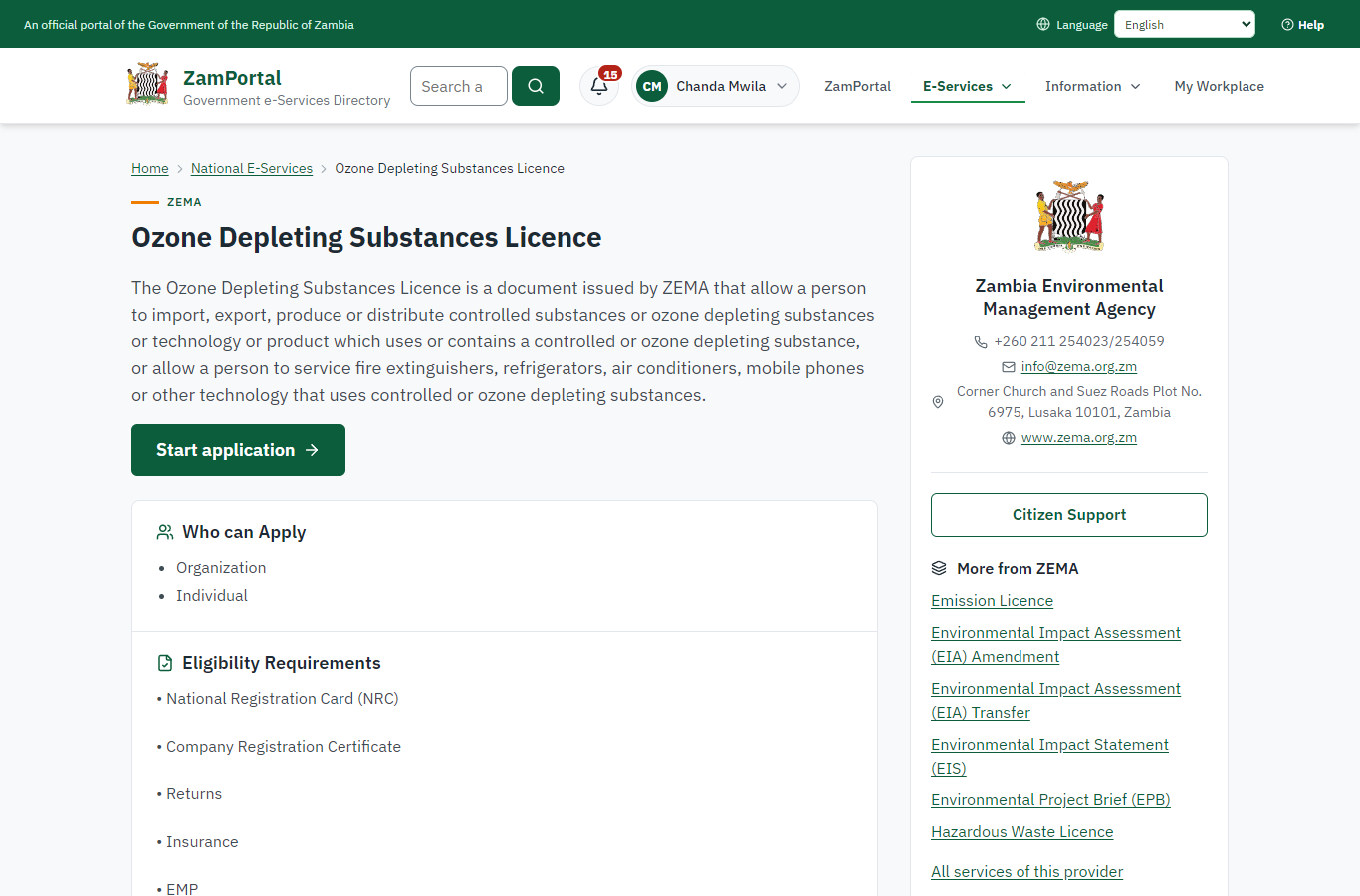
Task: Click the ZEMA agency coat of arms image
Action: (1069, 216)
